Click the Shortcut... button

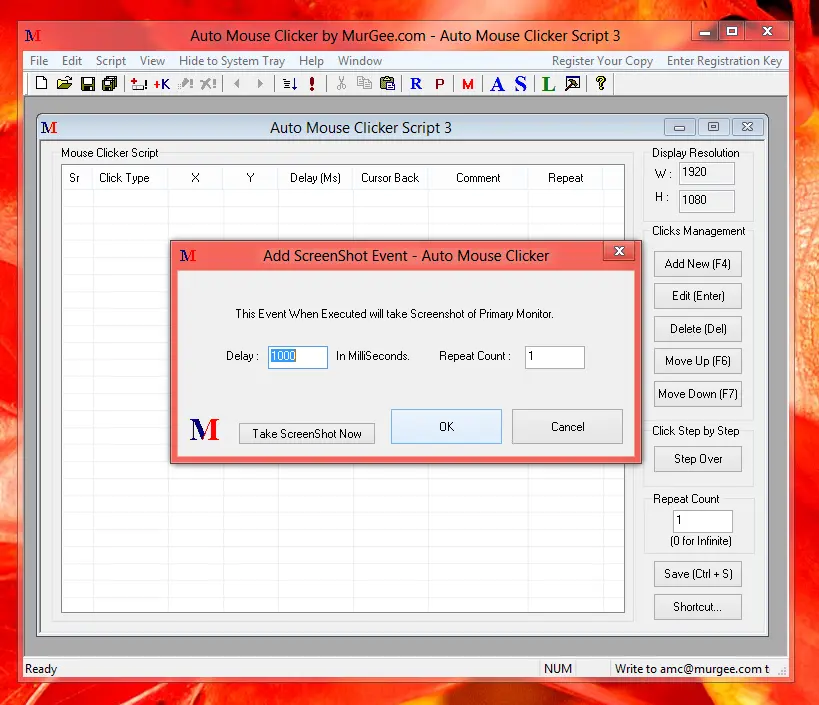point(698,607)
